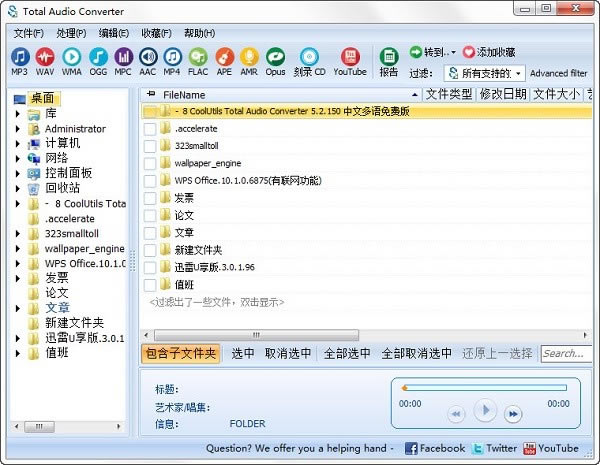
Task: Click the Search input field
Action: coord(565,353)
